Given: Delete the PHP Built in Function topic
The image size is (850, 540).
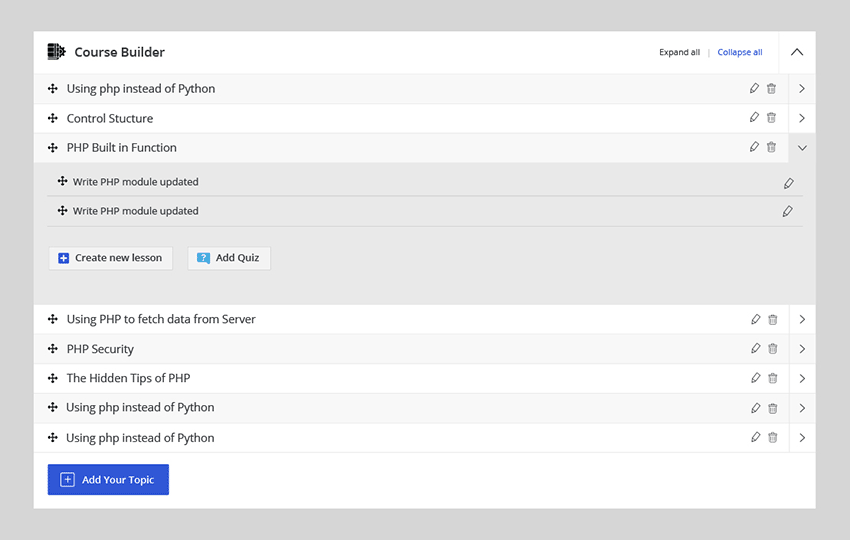Looking at the screenshot, I should tap(771, 147).
